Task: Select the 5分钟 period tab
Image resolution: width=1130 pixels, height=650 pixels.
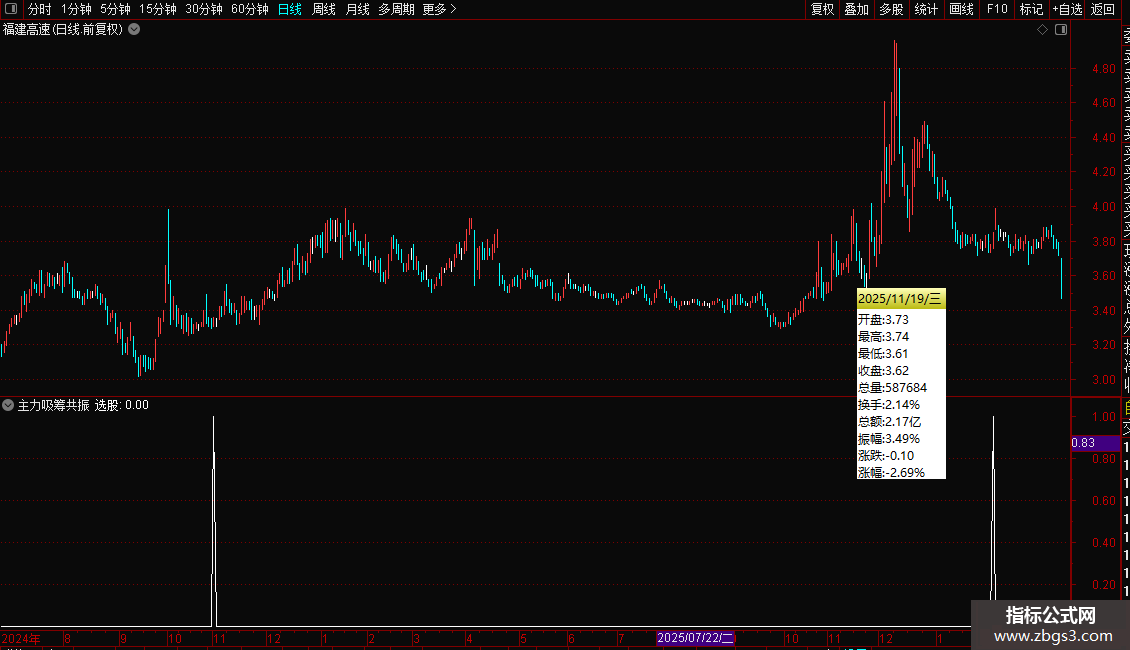Action: click(x=115, y=9)
